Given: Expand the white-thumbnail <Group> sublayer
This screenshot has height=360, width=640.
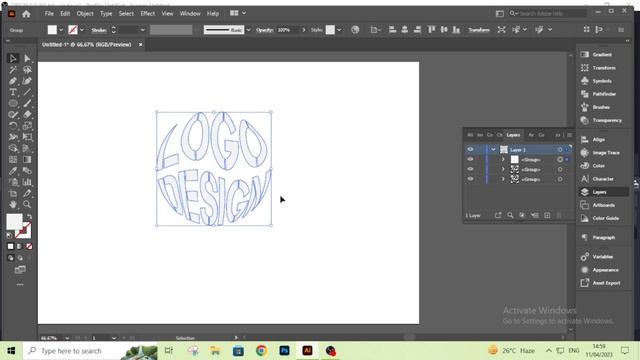Looking at the screenshot, I should point(503,159).
